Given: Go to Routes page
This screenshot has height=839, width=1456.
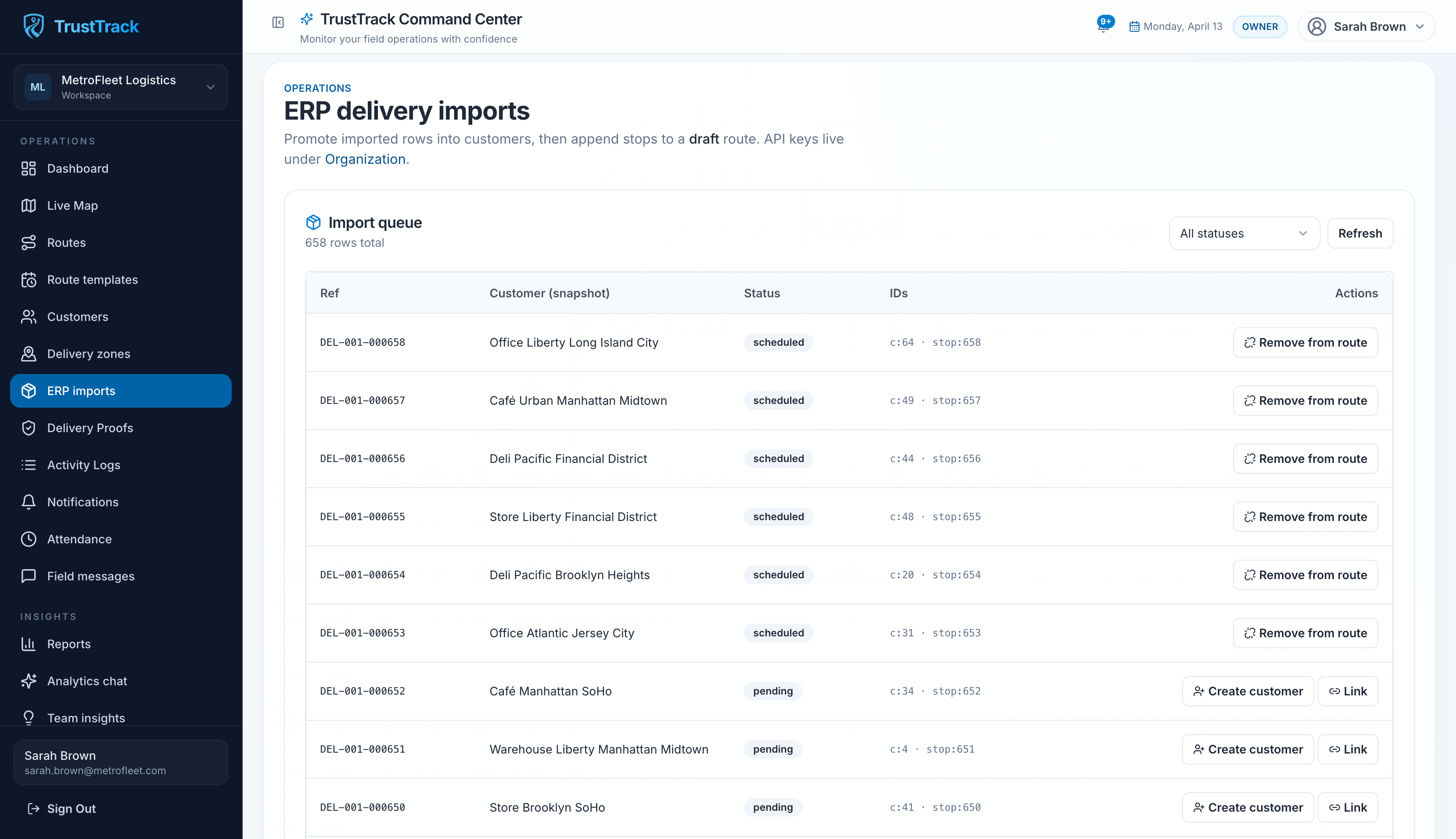Looking at the screenshot, I should tap(121, 243).
